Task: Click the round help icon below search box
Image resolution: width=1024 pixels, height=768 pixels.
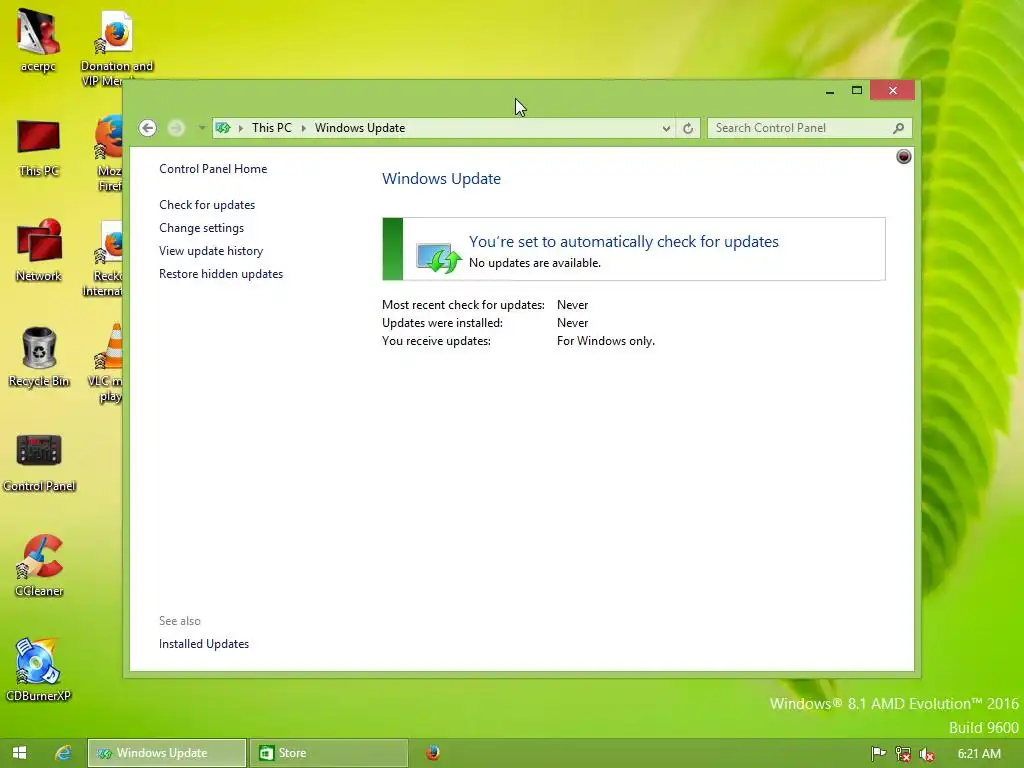Action: coord(904,157)
